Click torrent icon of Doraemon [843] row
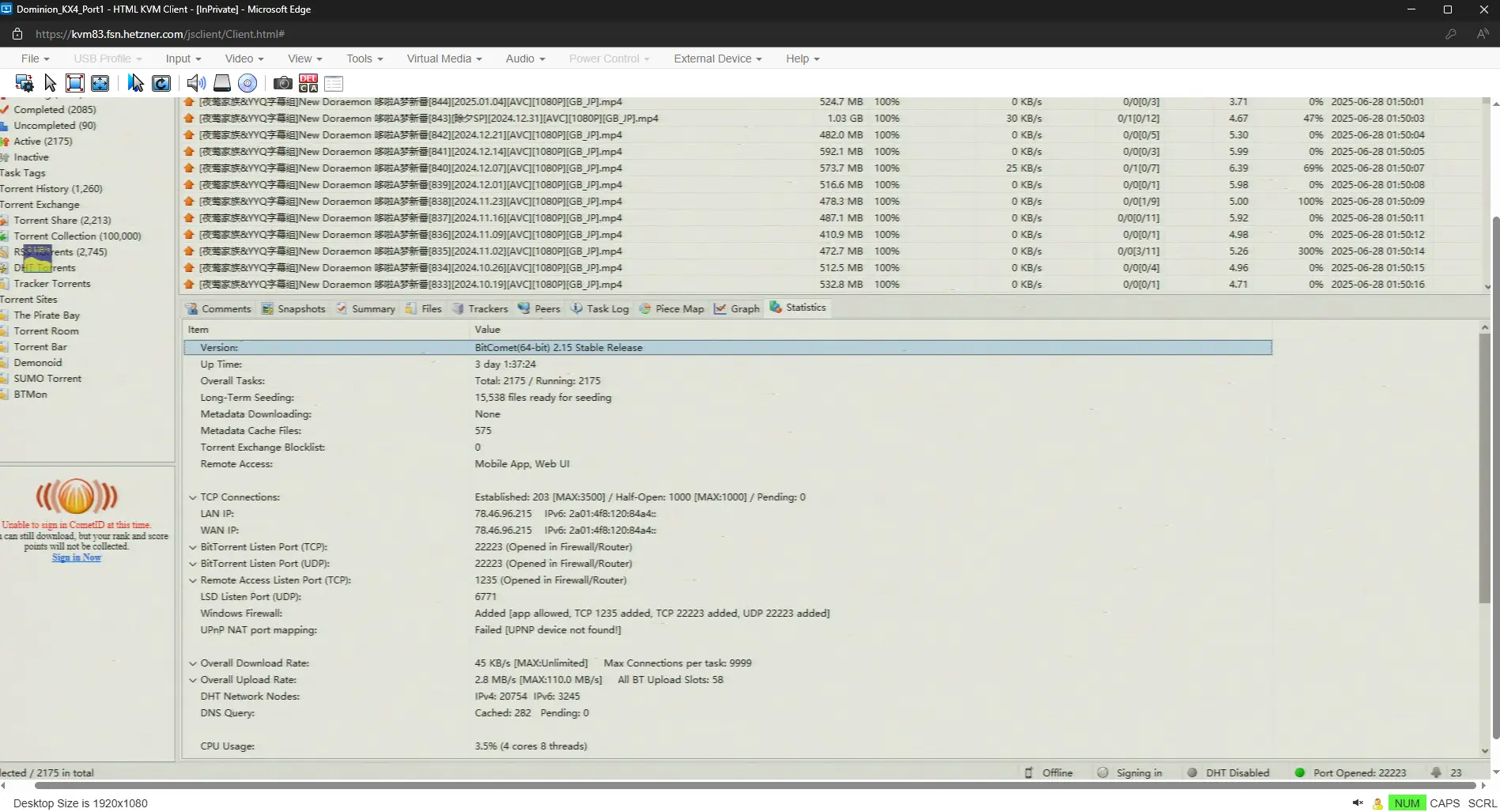1500x812 pixels. click(x=189, y=118)
